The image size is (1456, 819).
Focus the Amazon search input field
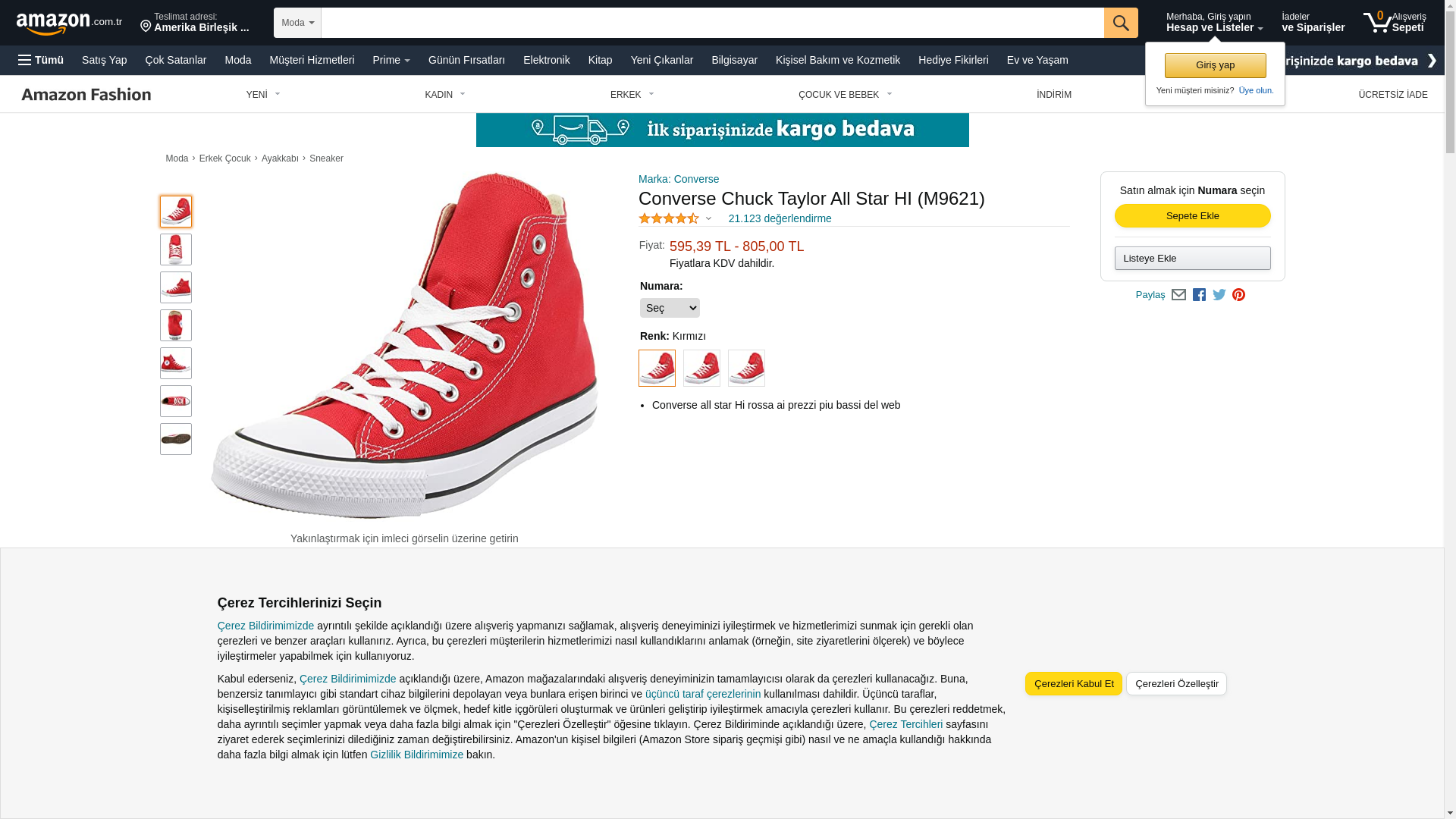712,23
